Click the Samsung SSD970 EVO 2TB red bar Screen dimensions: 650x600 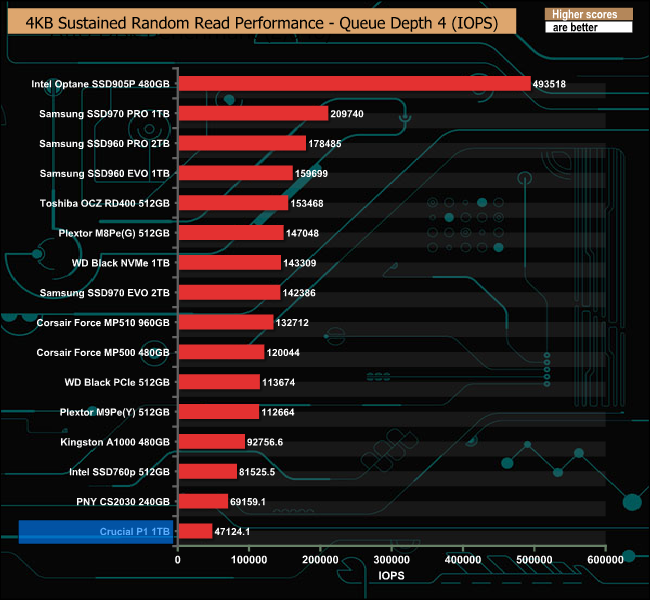pos(230,293)
